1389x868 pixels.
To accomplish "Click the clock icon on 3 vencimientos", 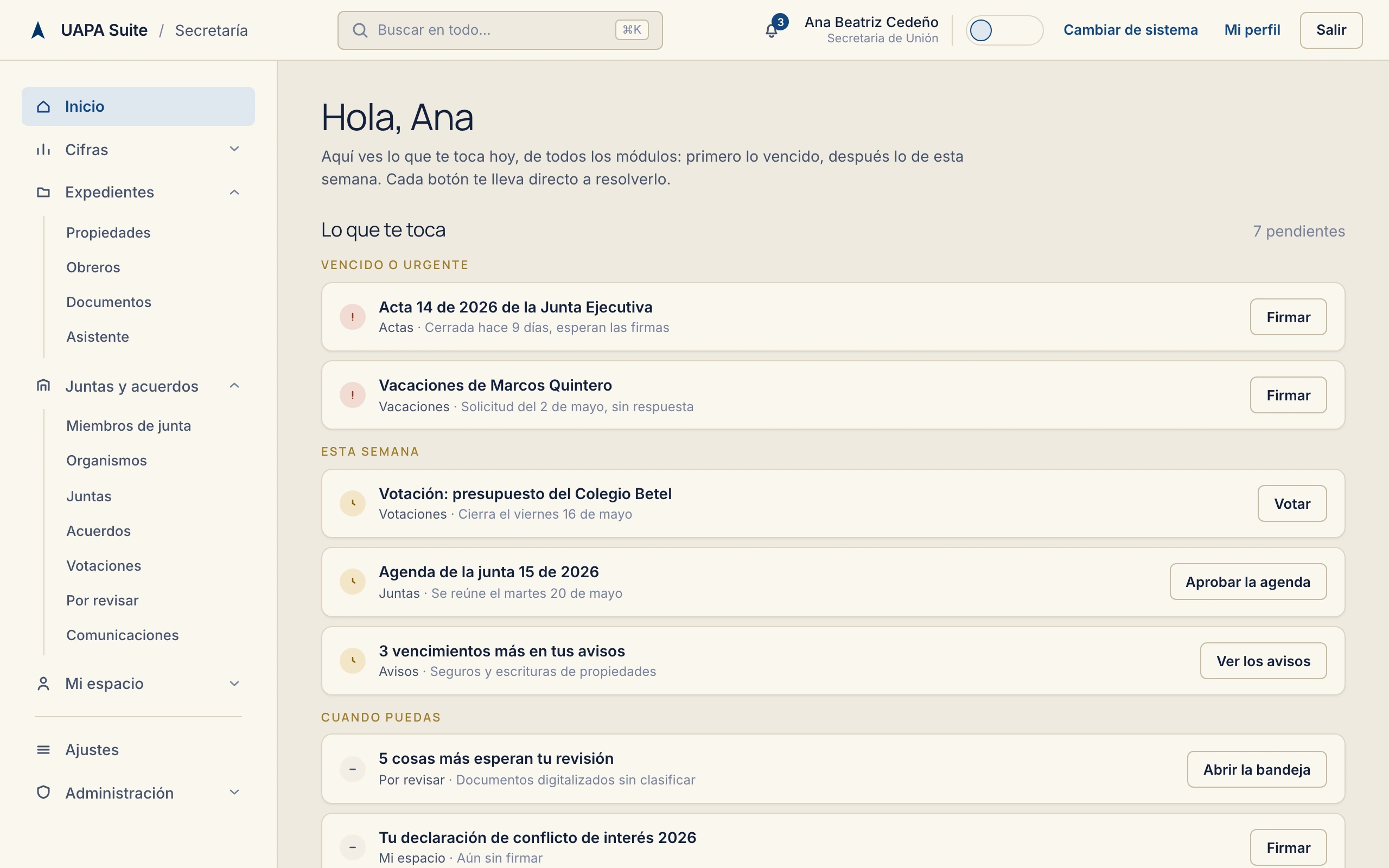I will tap(353, 661).
